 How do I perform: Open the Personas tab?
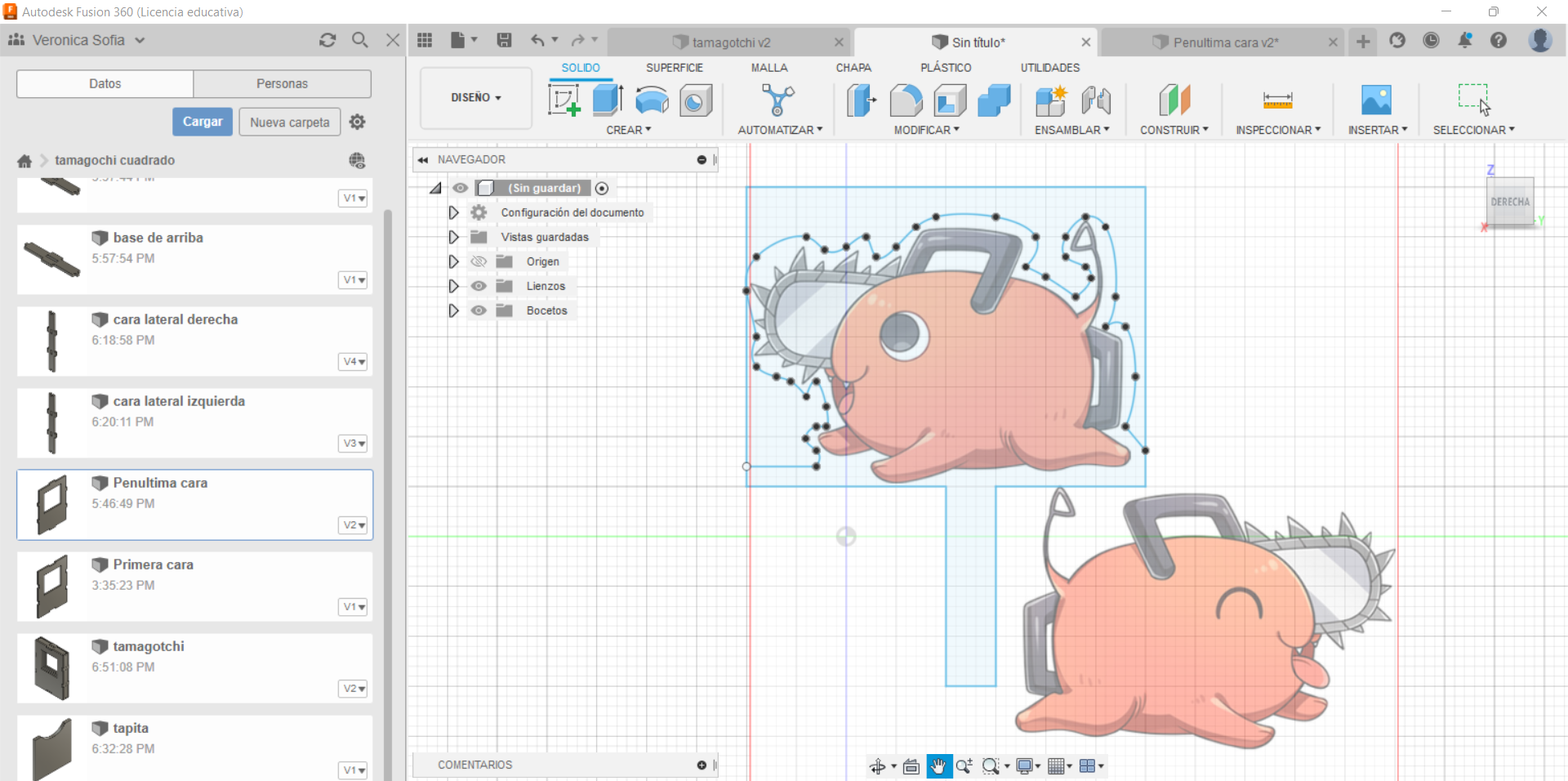point(282,83)
